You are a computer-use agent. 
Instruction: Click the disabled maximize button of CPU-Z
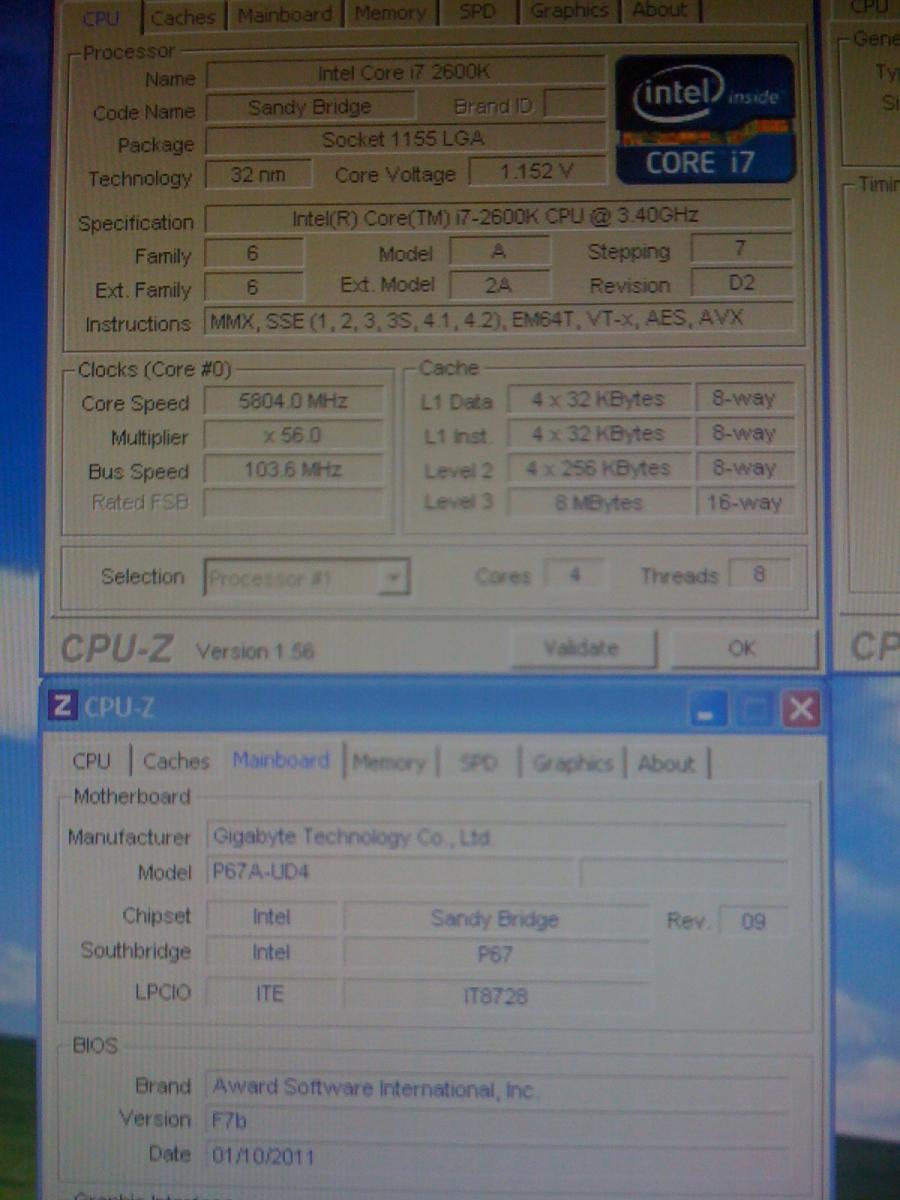pos(754,710)
